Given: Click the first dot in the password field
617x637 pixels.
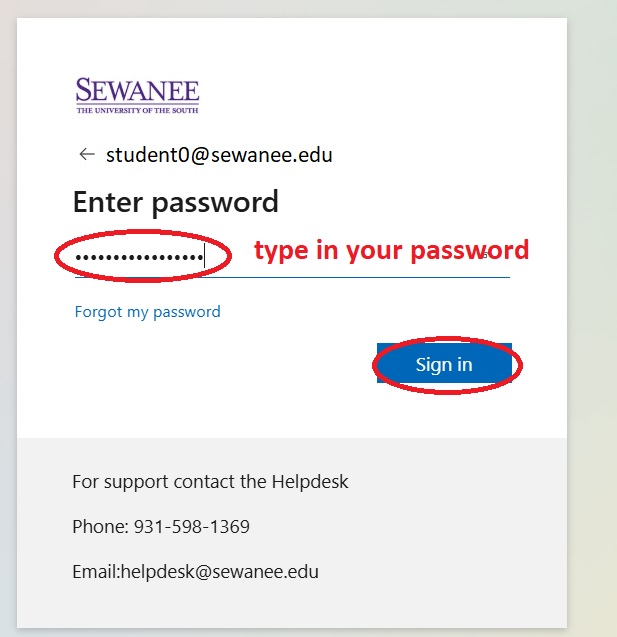Looking at the screenshot, I should pyautogui.click(x=78, y=257).
